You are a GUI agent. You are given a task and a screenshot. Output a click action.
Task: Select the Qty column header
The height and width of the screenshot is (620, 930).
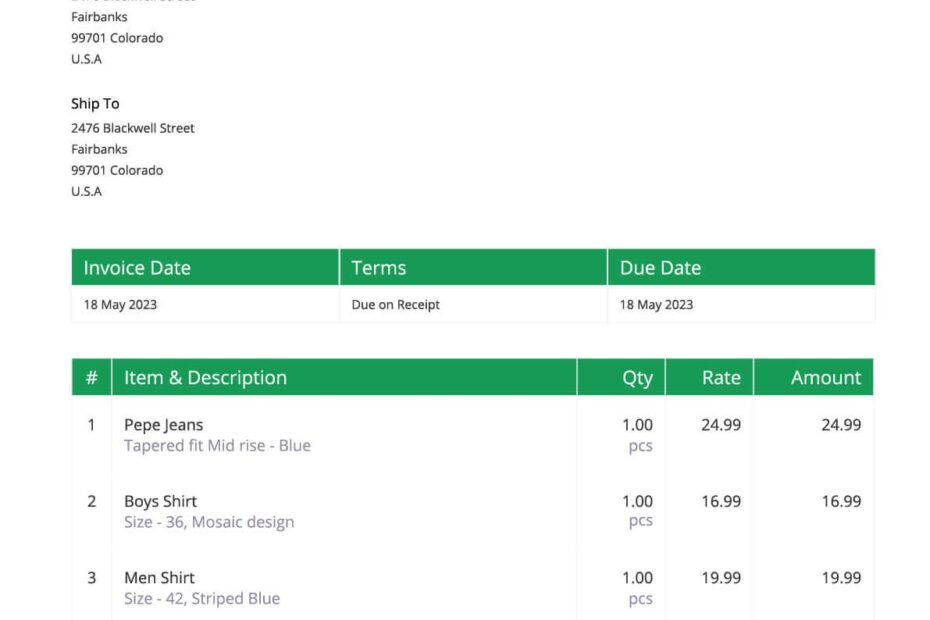(x=640, y=377)
